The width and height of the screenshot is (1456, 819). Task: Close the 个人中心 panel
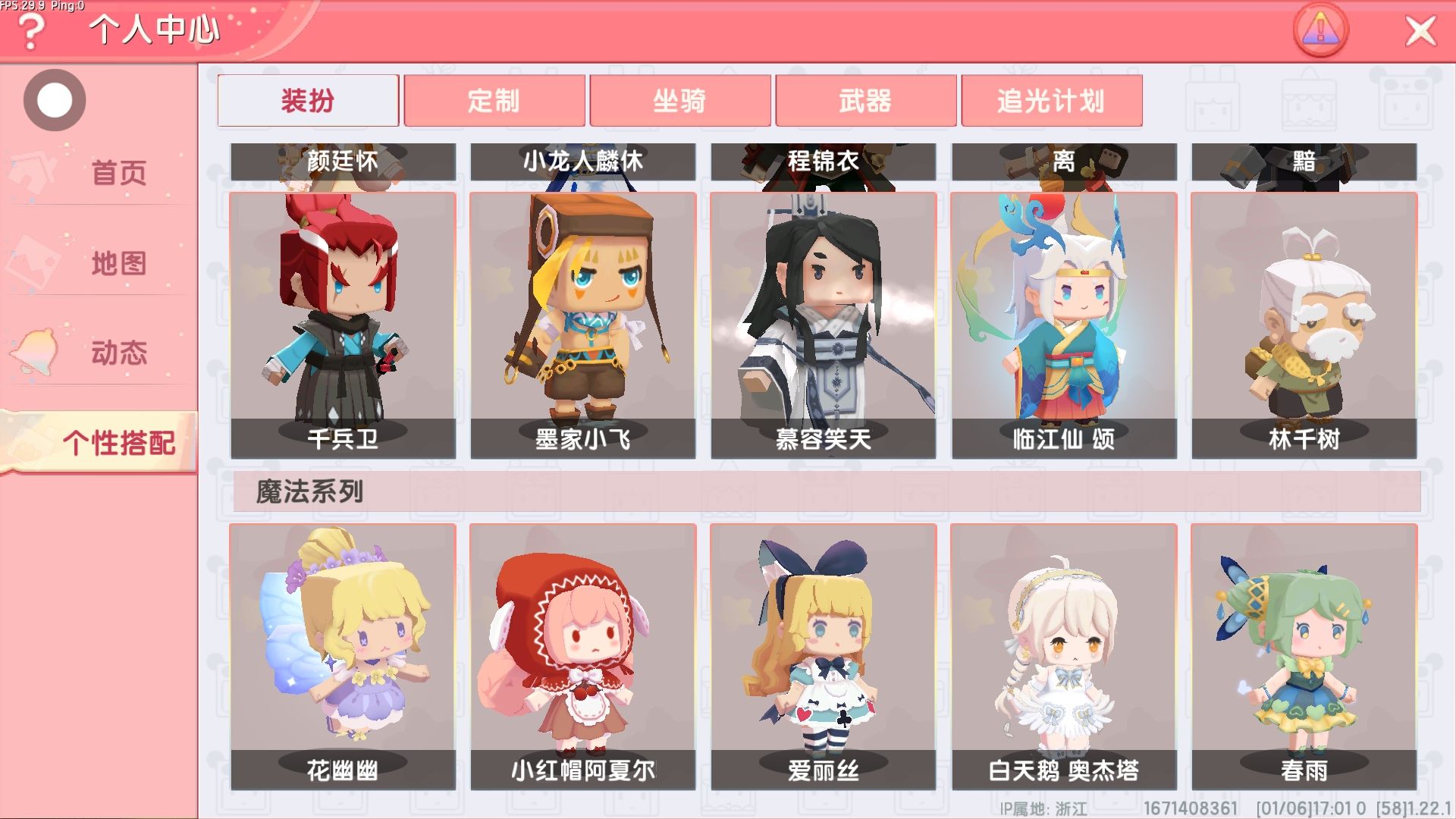(x=1420, y=32)
